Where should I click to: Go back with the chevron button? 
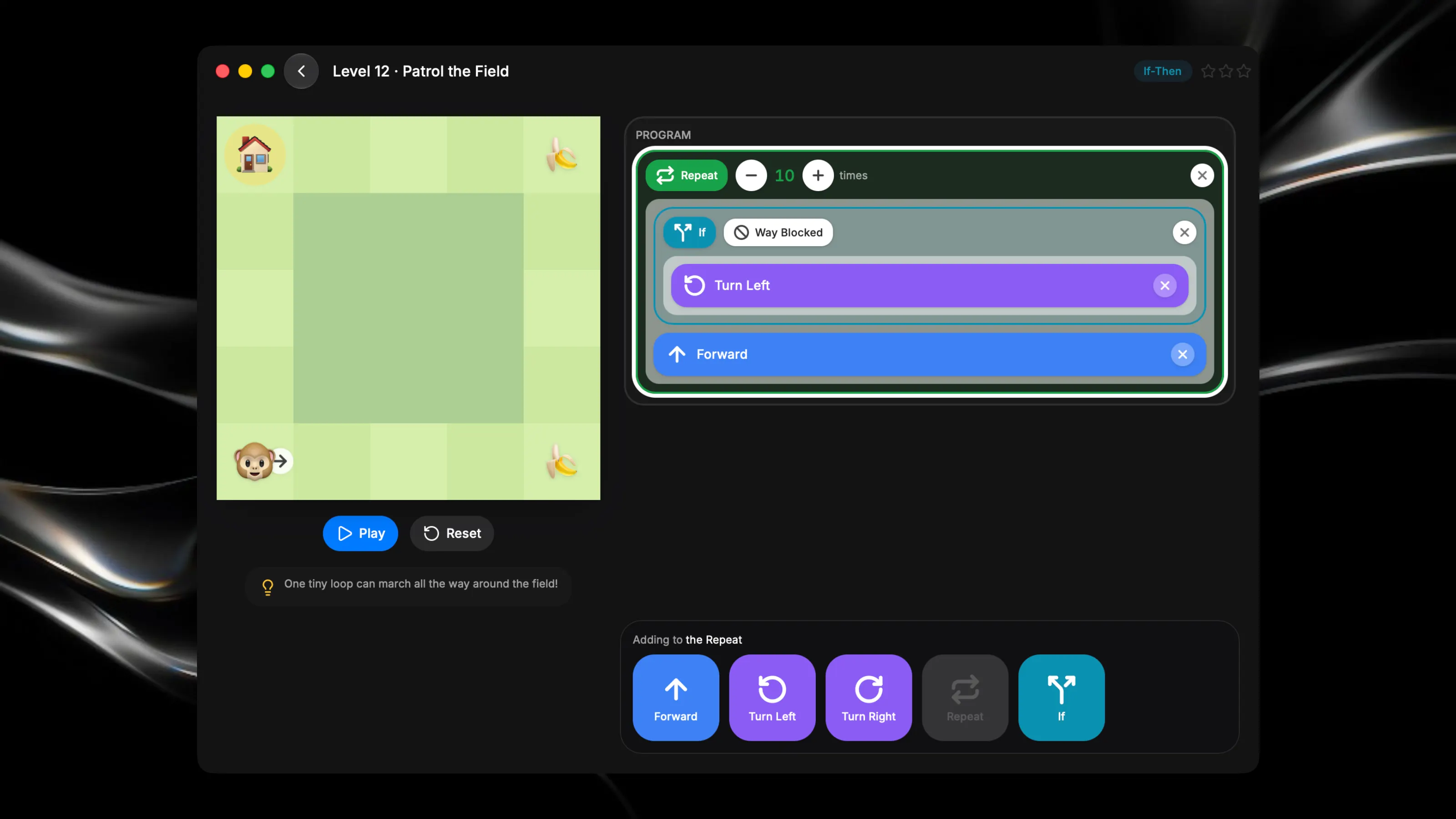click(301, 71)
